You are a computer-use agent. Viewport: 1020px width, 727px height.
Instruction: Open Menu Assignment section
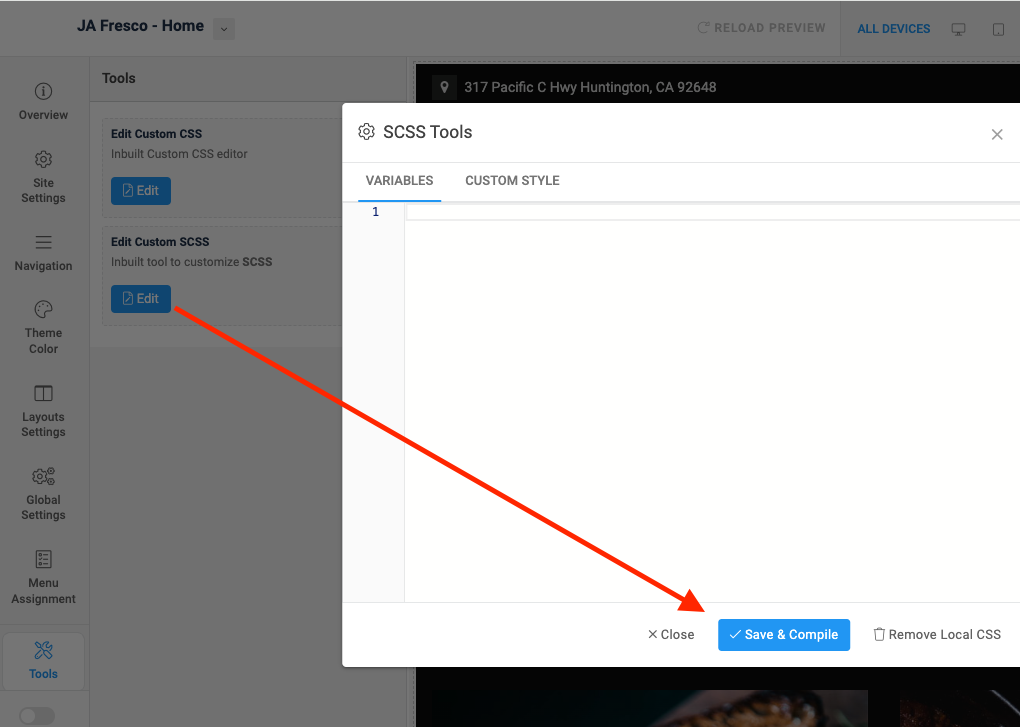(43, 577)
